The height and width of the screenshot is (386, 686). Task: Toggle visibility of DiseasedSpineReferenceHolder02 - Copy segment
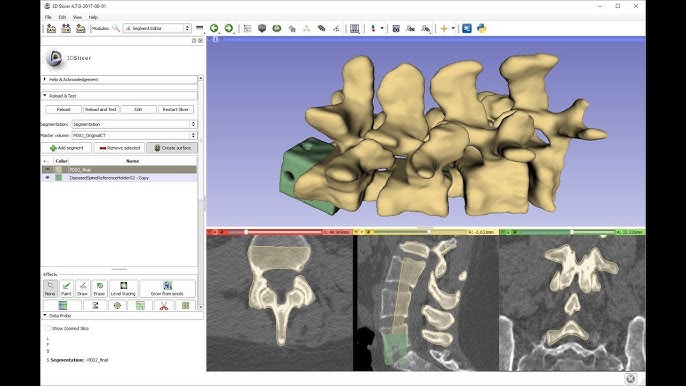pyautogui.click(x=47, y=178)
